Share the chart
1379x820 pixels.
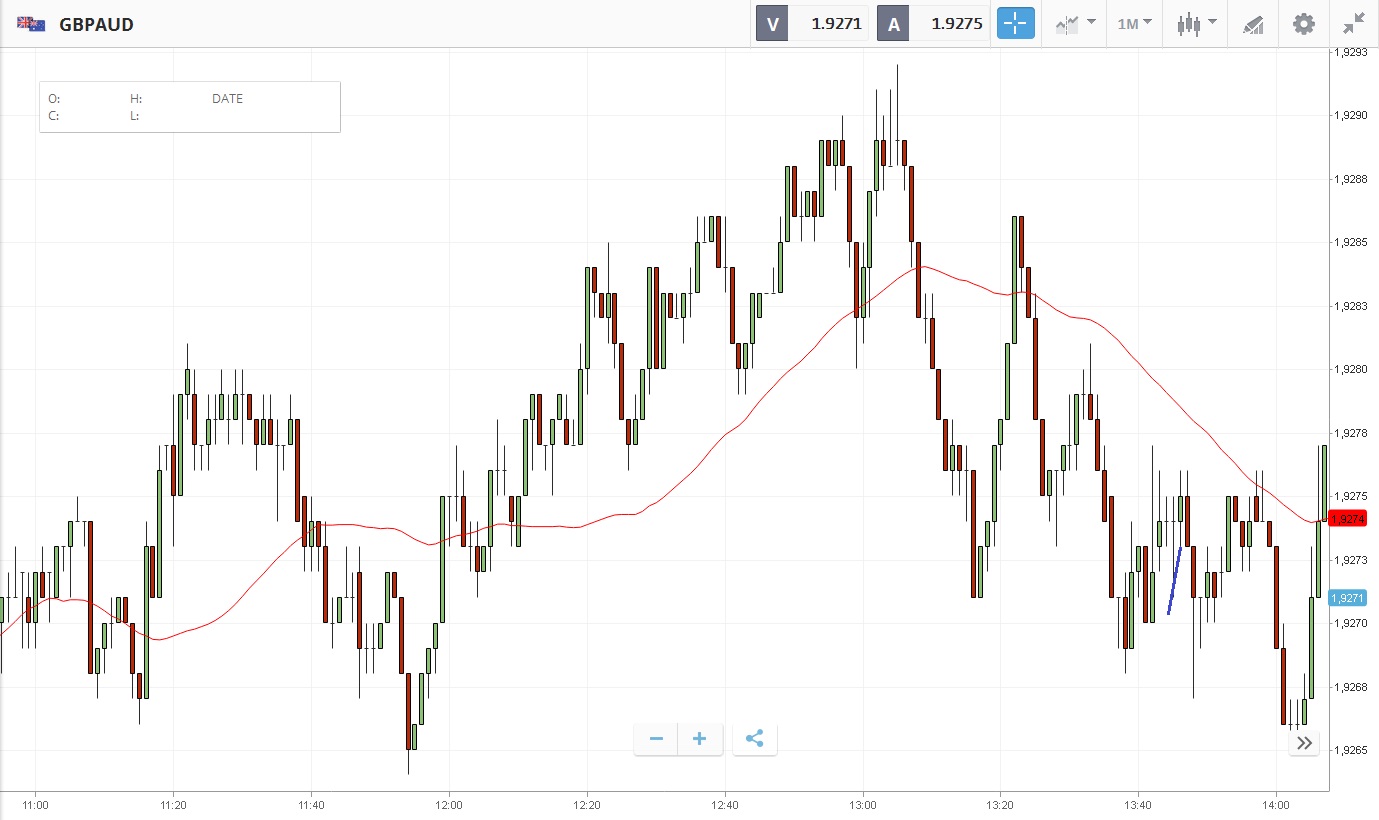click(755, 739)
